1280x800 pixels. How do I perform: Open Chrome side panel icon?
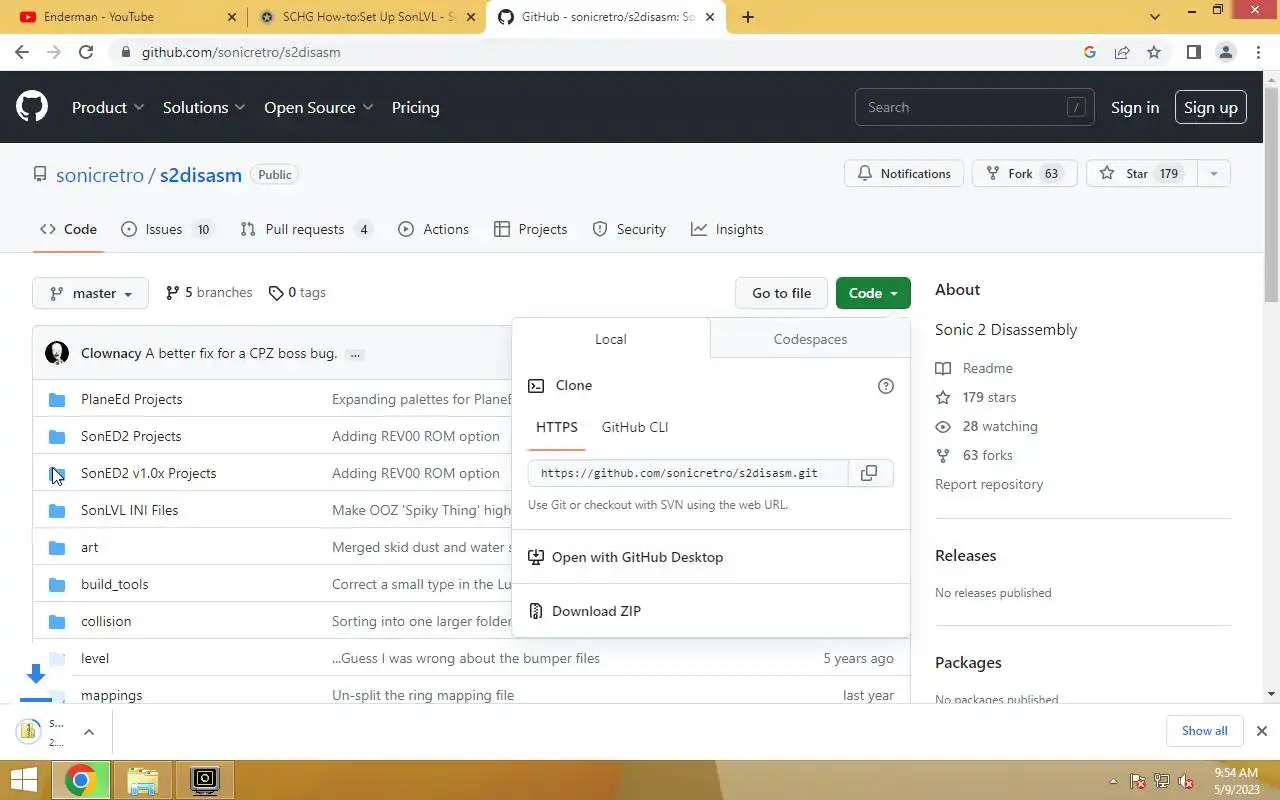point(1193,52)
